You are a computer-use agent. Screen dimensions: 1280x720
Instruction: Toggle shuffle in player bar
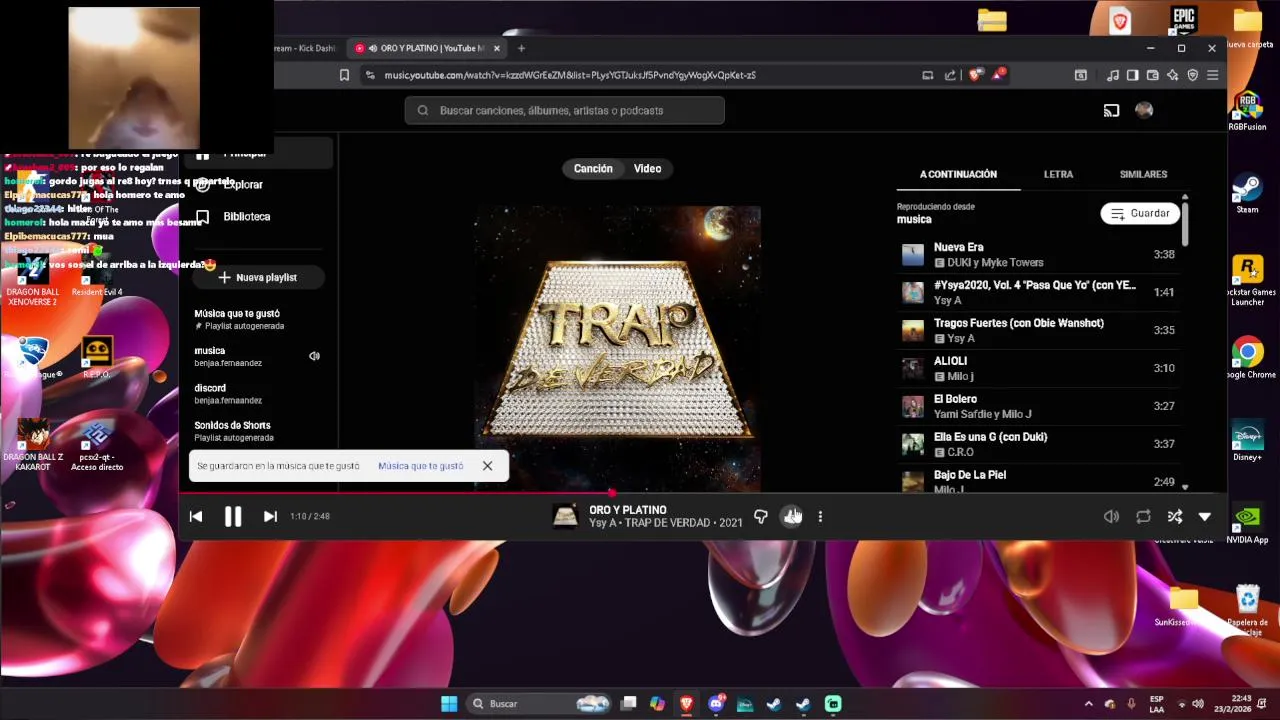click(x=1174, y=516)
